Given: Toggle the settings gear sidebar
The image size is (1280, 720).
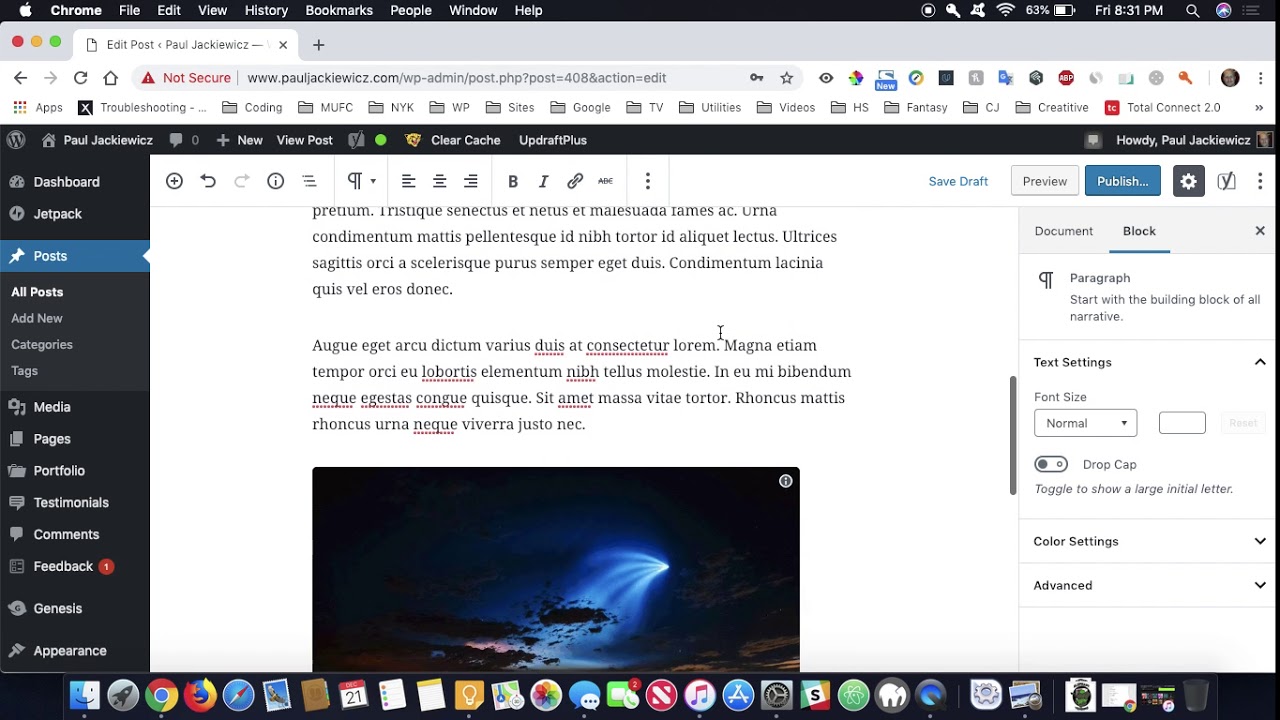Looking at the screenshot, I should (x=1188, y=181).
